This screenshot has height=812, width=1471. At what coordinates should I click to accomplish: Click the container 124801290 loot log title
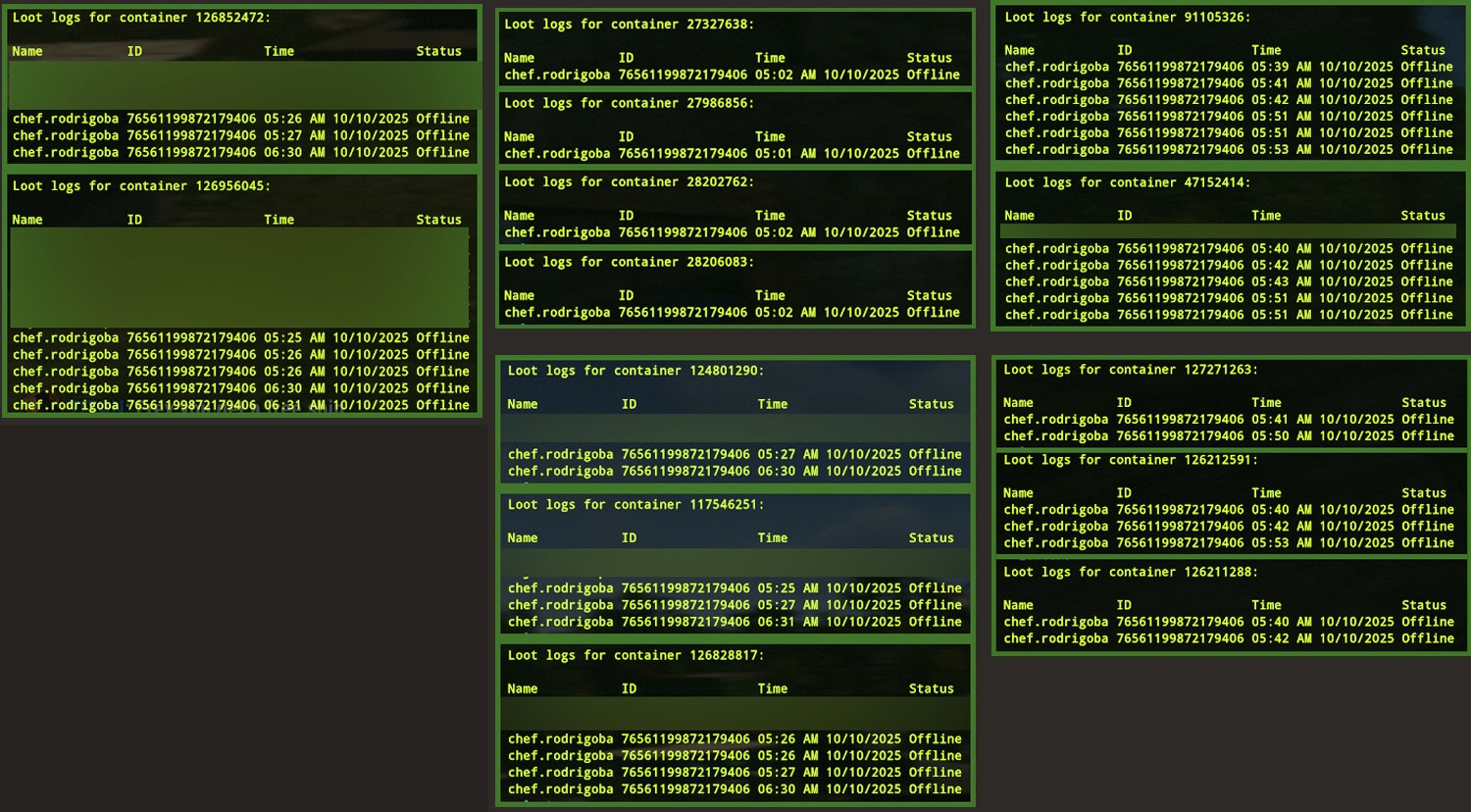pyautogui.click(x=635, y=371)
